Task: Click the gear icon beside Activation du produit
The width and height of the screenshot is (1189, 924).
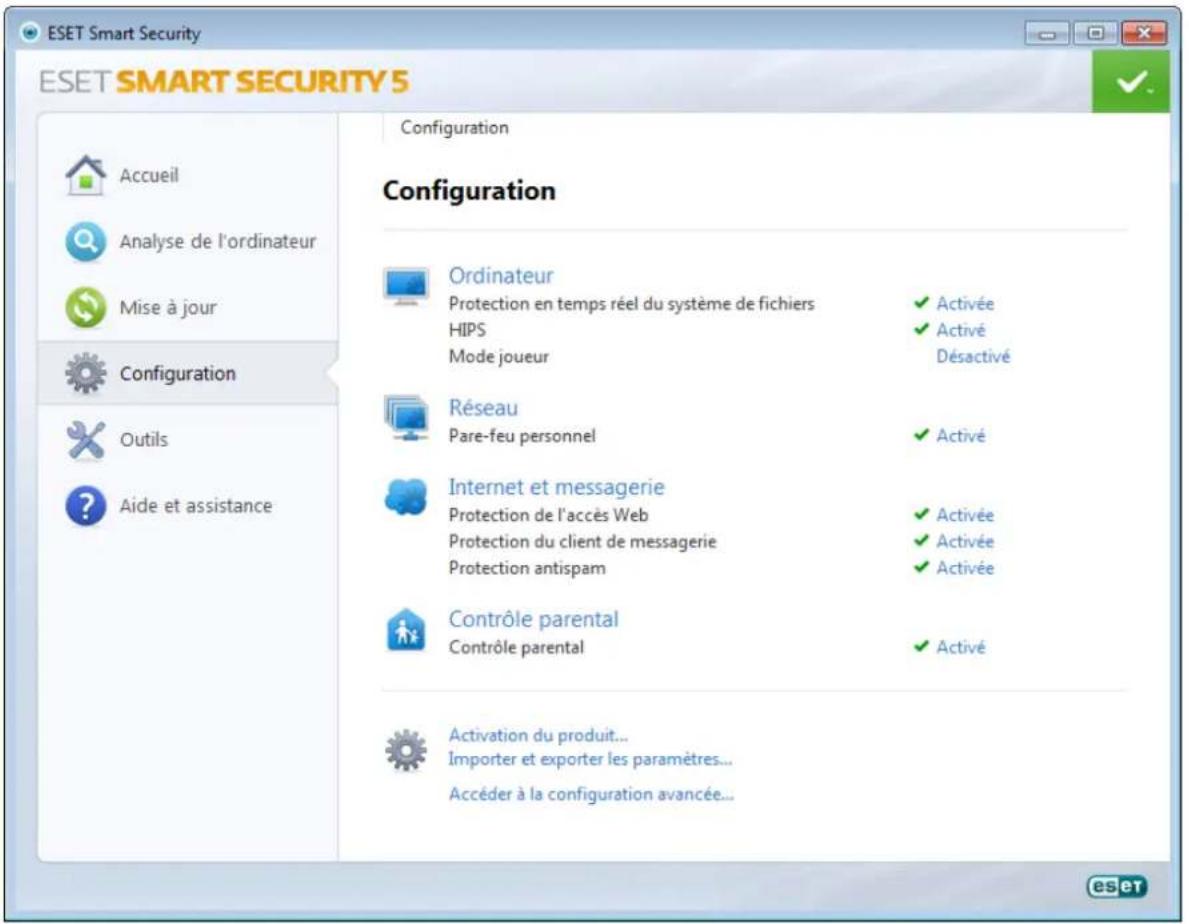Action: (x=406, y=750)
